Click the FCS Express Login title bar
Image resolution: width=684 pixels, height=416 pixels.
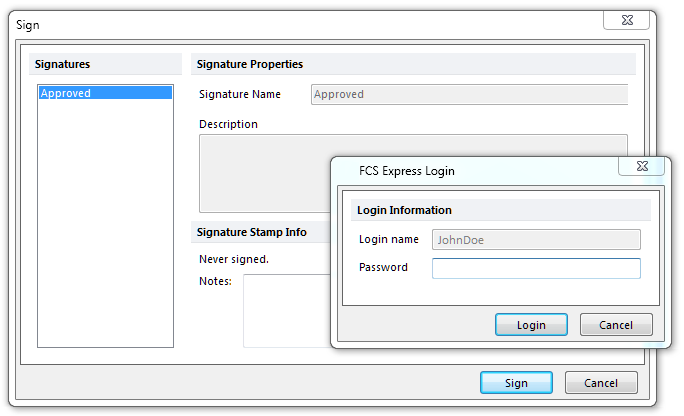pyautogui.click(x=470, y=171)
